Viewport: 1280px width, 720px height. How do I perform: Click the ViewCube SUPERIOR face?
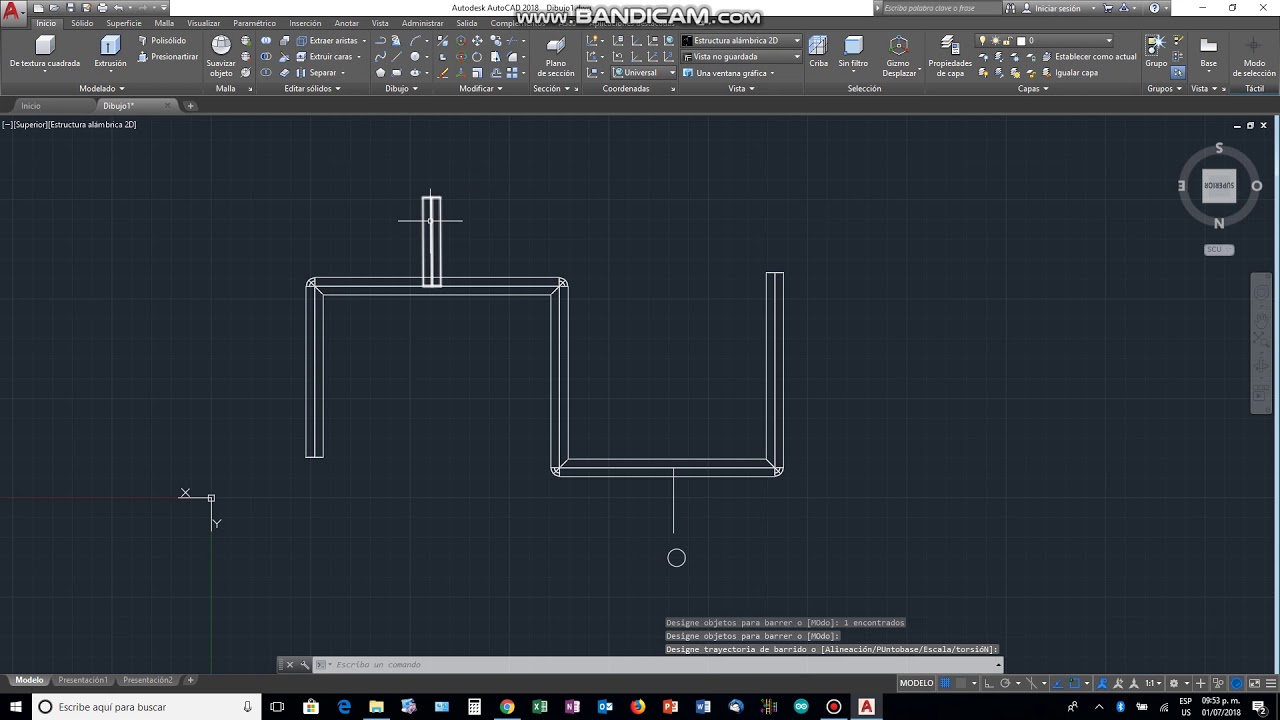pos(1218,186)
